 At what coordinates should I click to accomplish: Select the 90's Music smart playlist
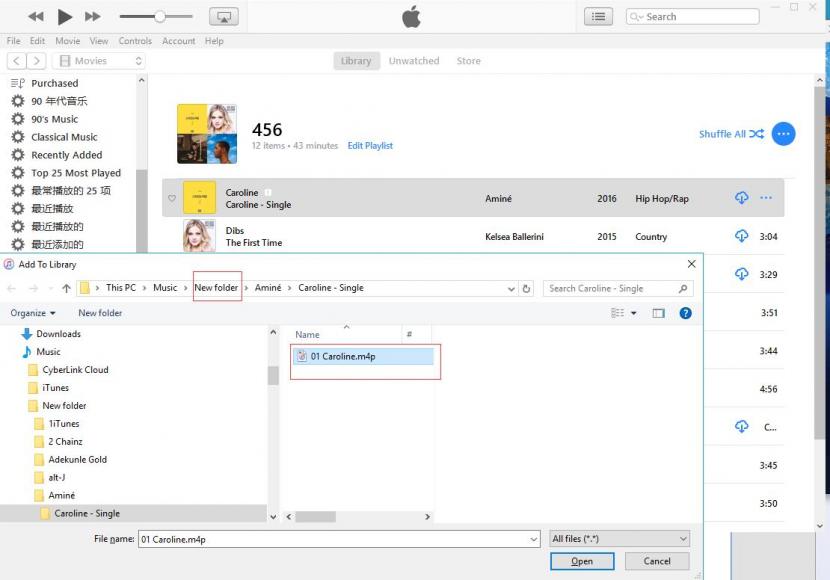(x=55, y=119)
